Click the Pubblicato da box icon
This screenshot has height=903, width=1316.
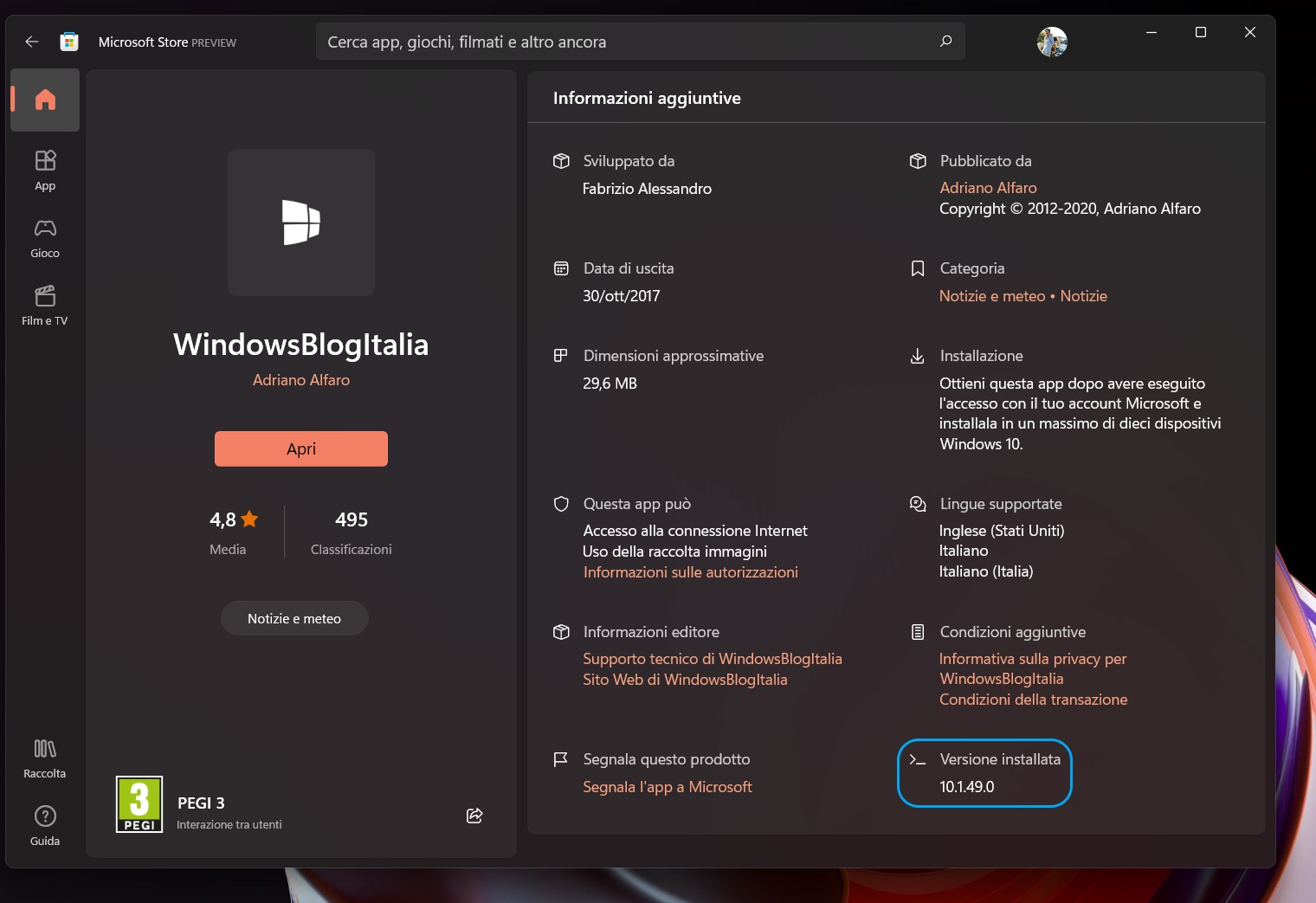pyautogui.click(x=918, y=161)
